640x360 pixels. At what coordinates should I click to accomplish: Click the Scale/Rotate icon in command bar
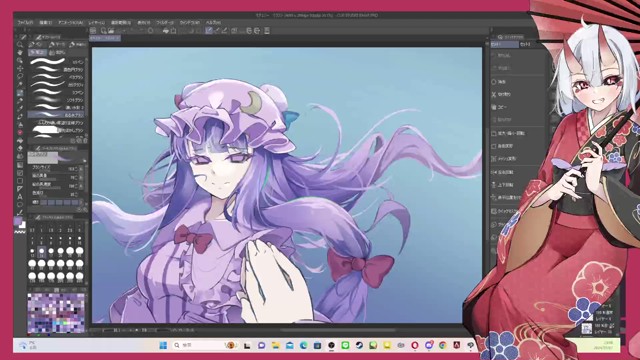tap(173, 31)
